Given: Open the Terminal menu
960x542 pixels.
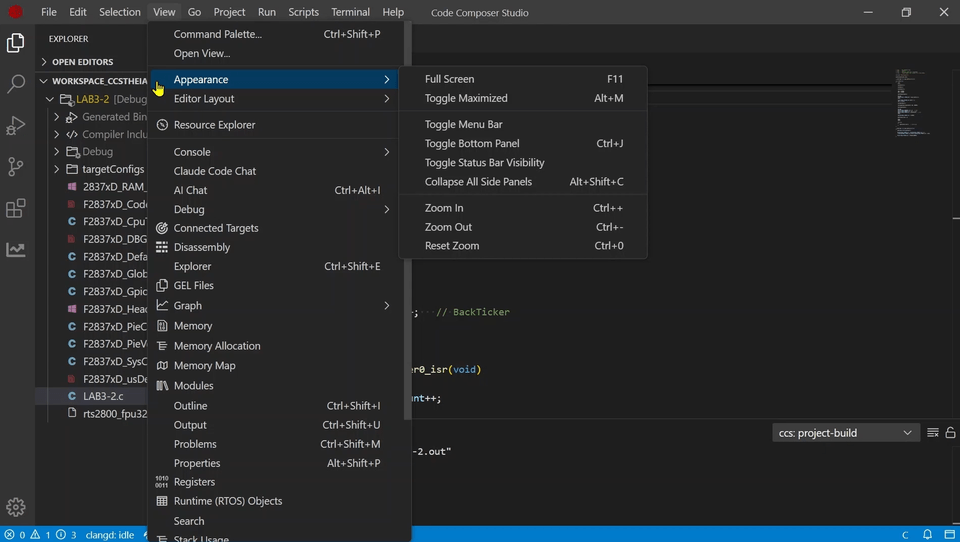Looking at the screenshot, I should pos(350,12).
